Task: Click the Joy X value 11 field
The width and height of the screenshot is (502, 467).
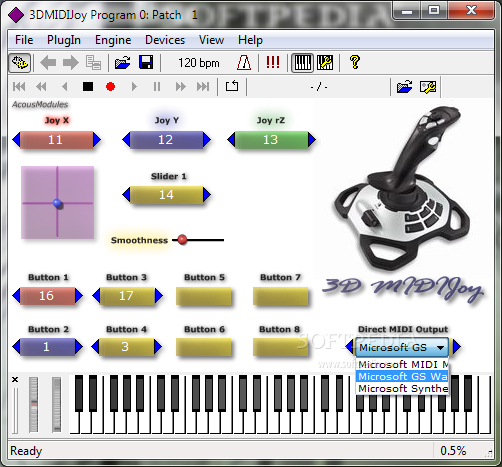Action: (57, 139)
